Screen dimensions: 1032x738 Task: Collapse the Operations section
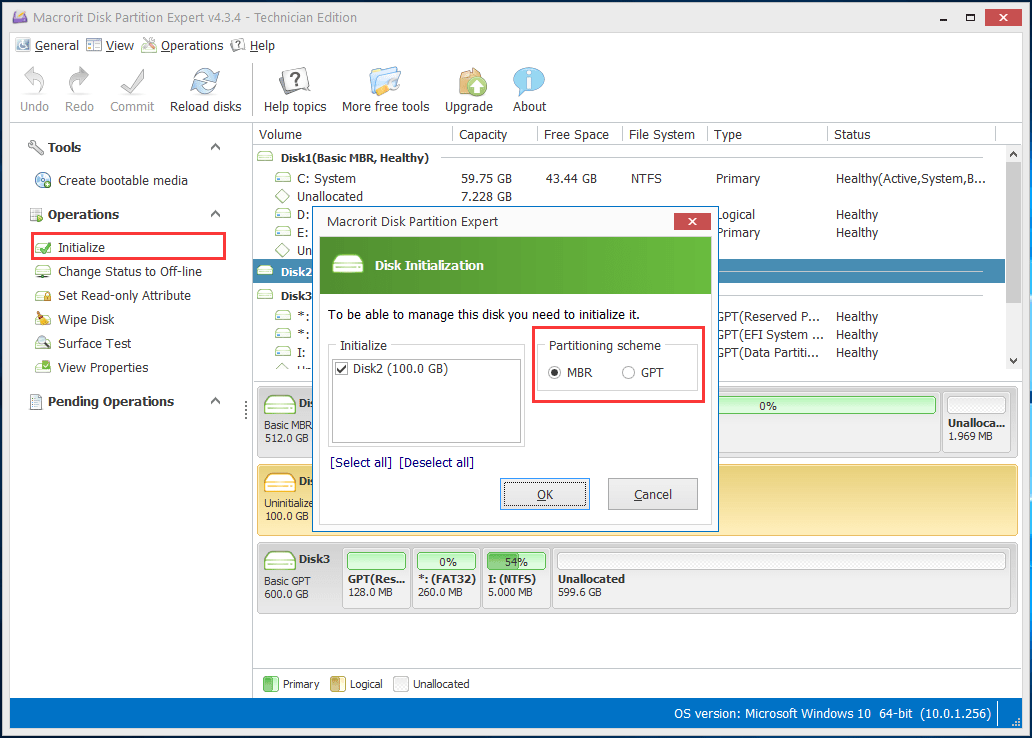[x=214, y=214]
